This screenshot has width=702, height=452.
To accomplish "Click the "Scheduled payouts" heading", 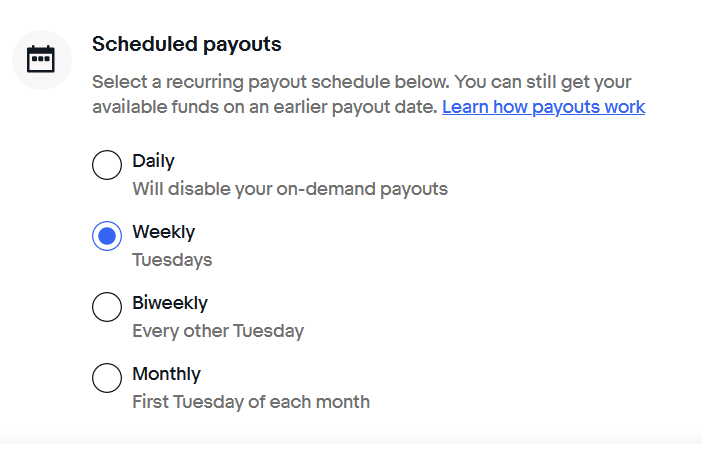I will pyautogui.click(x=187, y=44).
